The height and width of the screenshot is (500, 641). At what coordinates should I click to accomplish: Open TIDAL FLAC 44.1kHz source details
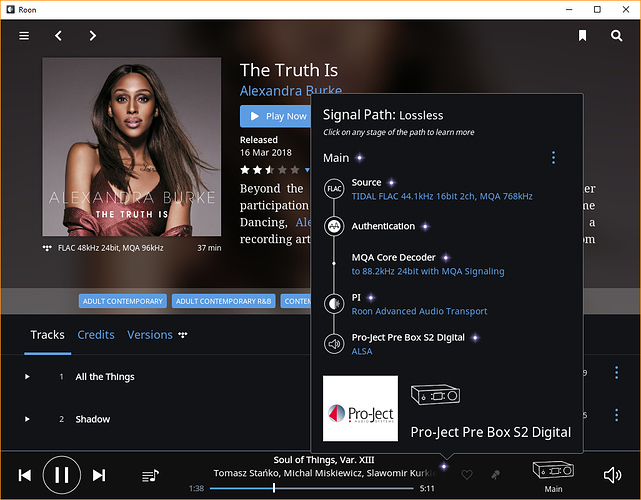(442, 197)
